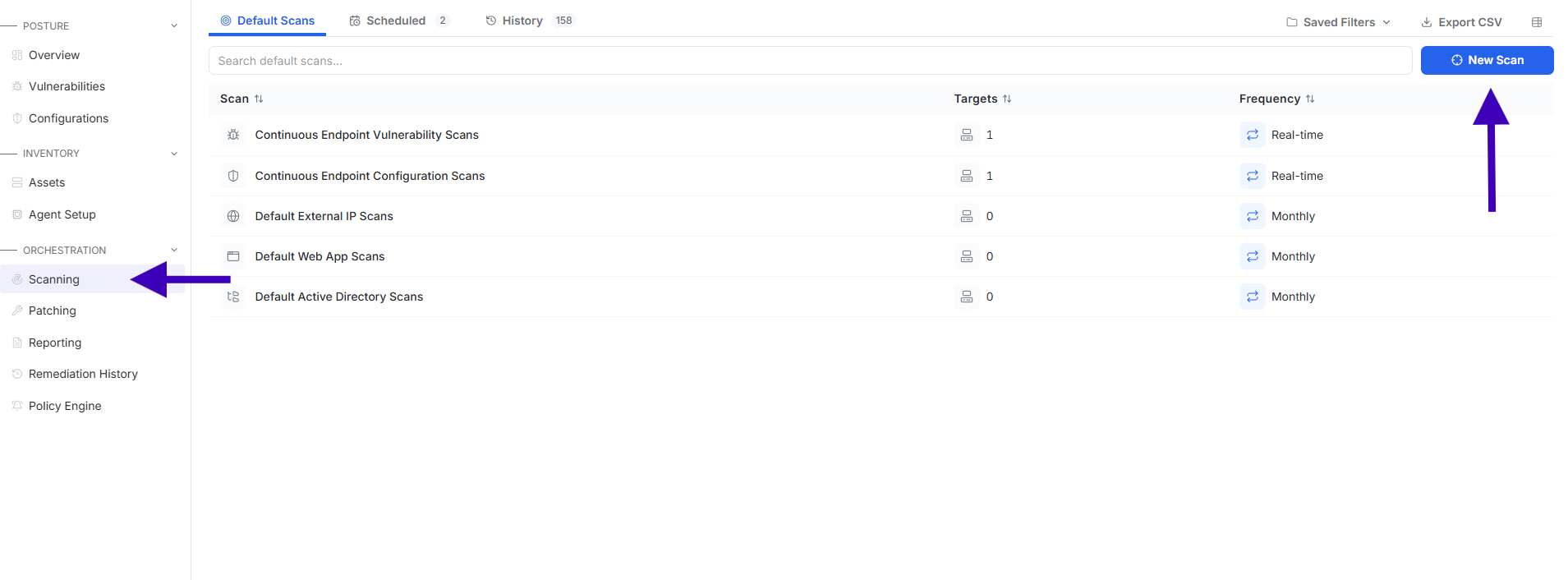This screenshot has height=580, width=1568.
Task: Open the Saved Filters dropdown
Action: tap(1338, 22)
